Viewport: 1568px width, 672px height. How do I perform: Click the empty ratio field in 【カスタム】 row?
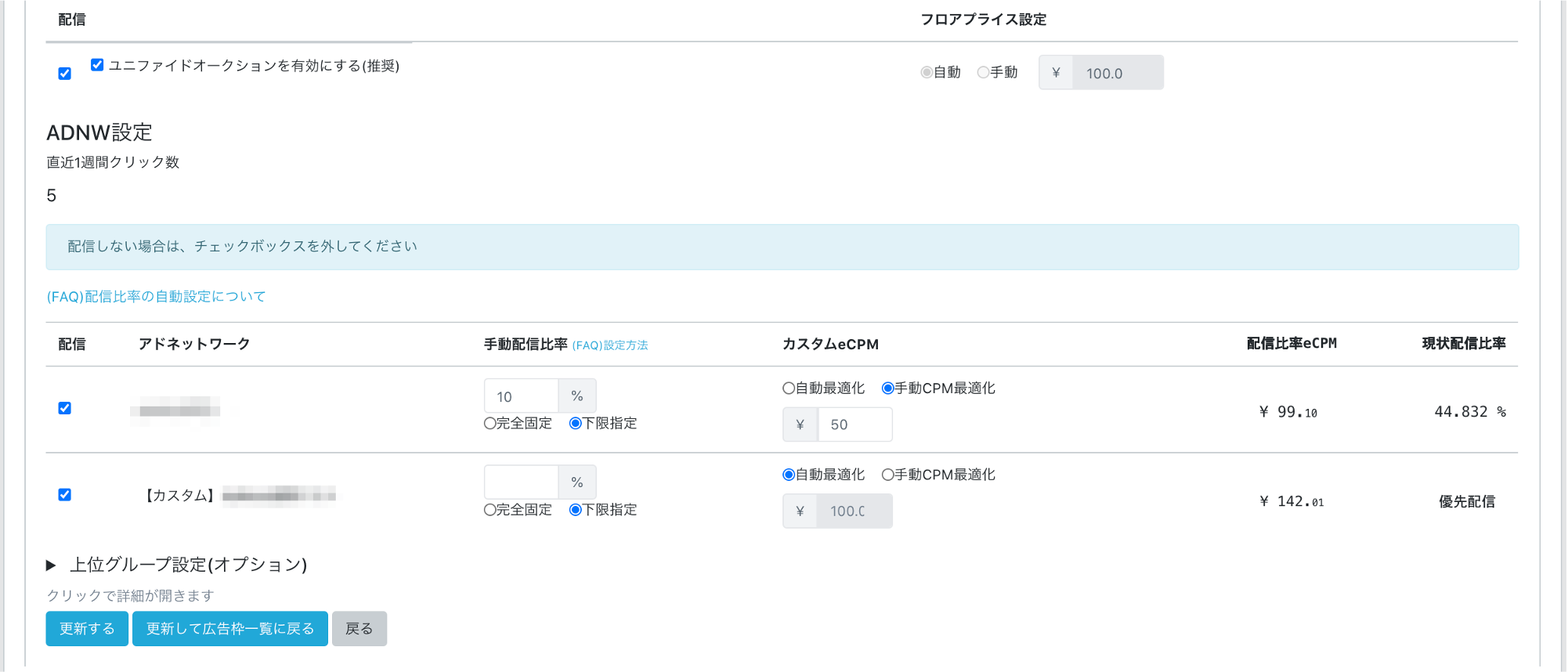click(x=522, y=482)
